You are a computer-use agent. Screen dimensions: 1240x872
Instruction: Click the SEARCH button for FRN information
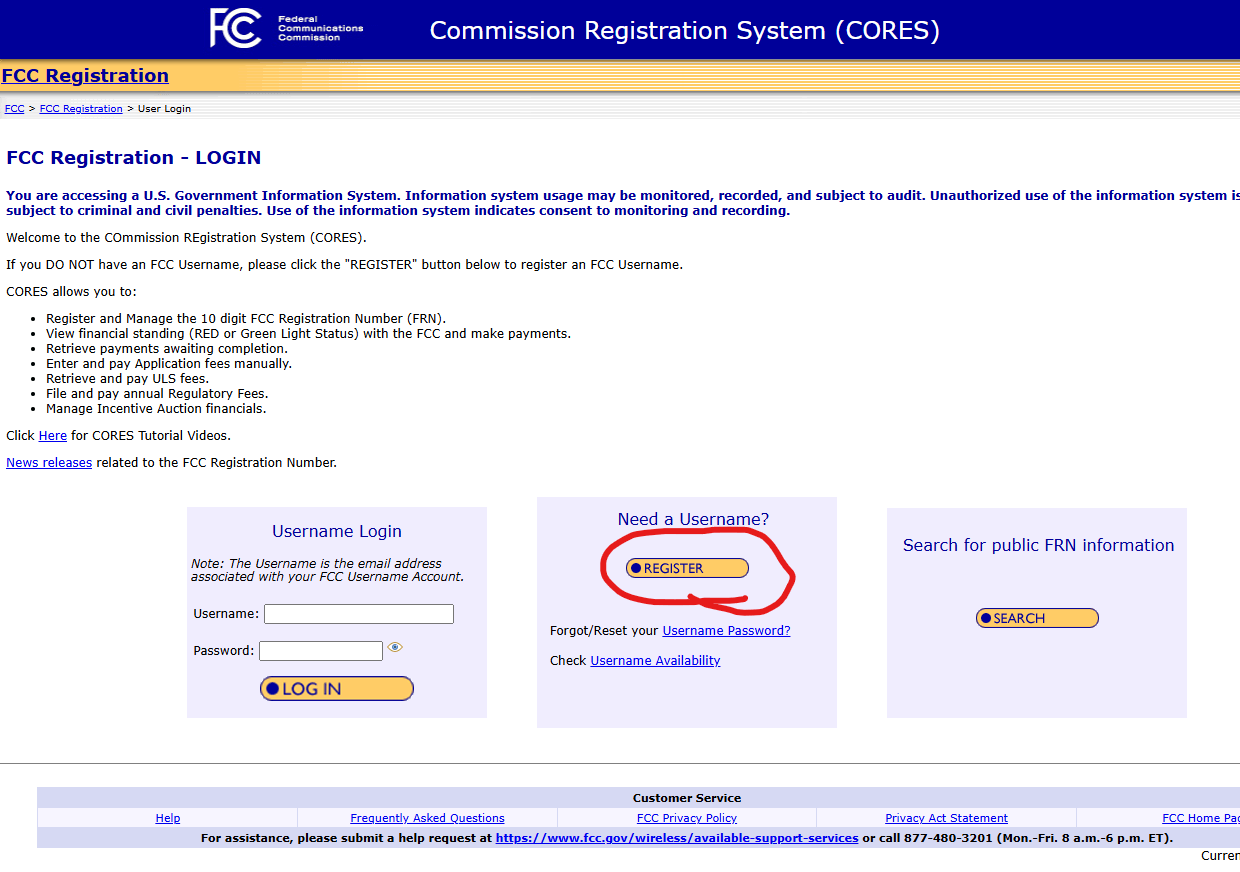point(1037,618)
